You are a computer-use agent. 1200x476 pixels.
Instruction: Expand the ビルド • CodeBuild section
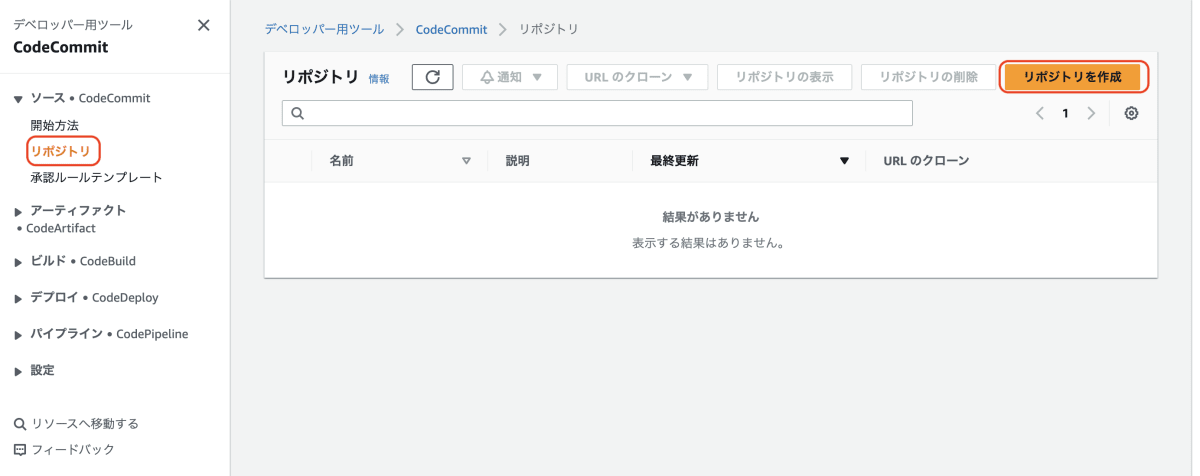tap(18, 262)
